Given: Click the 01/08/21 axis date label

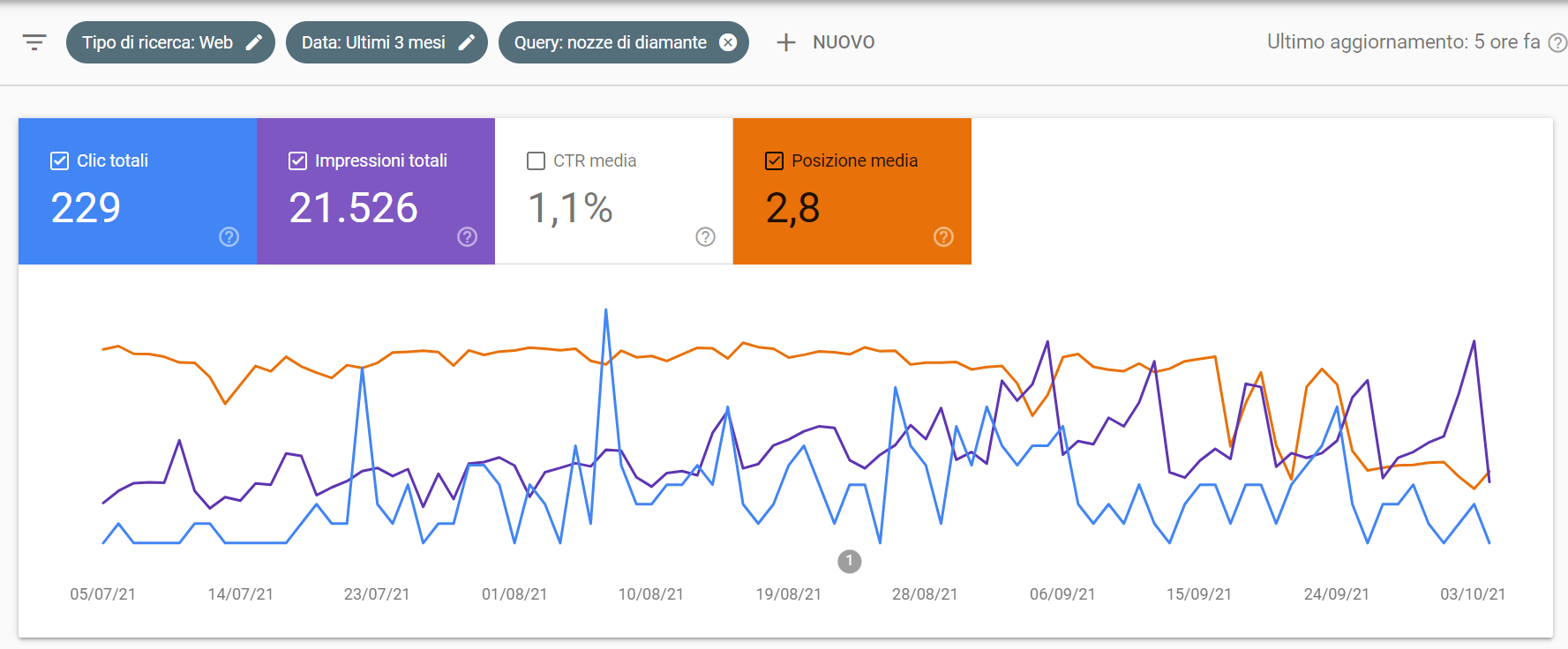Looking at the screenshot, I should (x=514, y=594).
